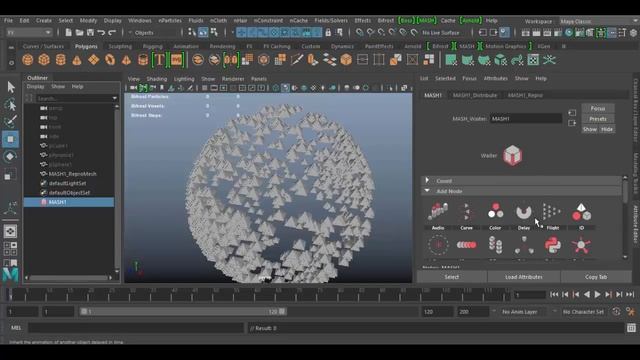
Task: Create polygon Type text tool
Action: coord(159,60)
